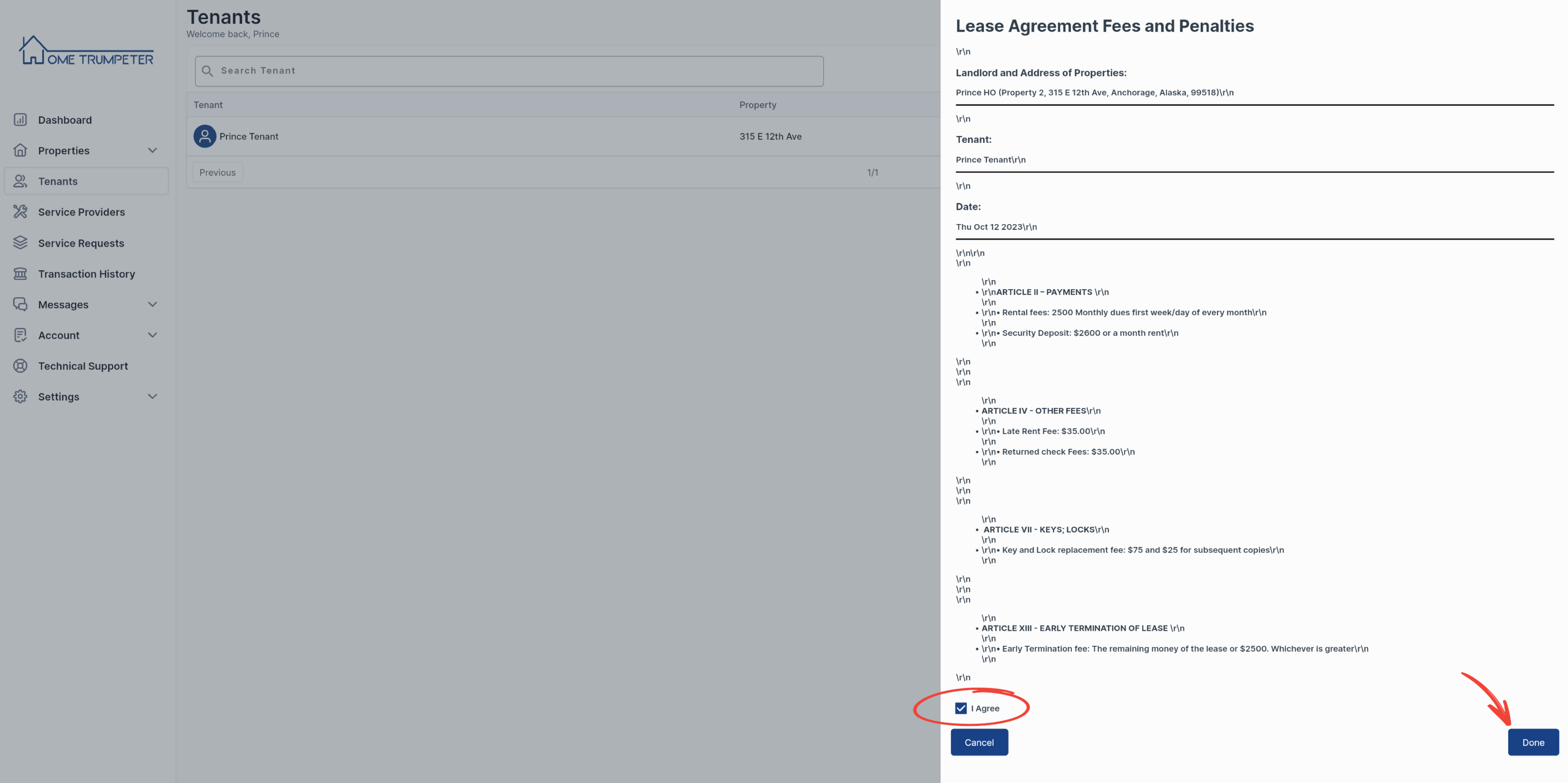Open Properties section in sidebar
1568x783 pixels.
point(84,151)
